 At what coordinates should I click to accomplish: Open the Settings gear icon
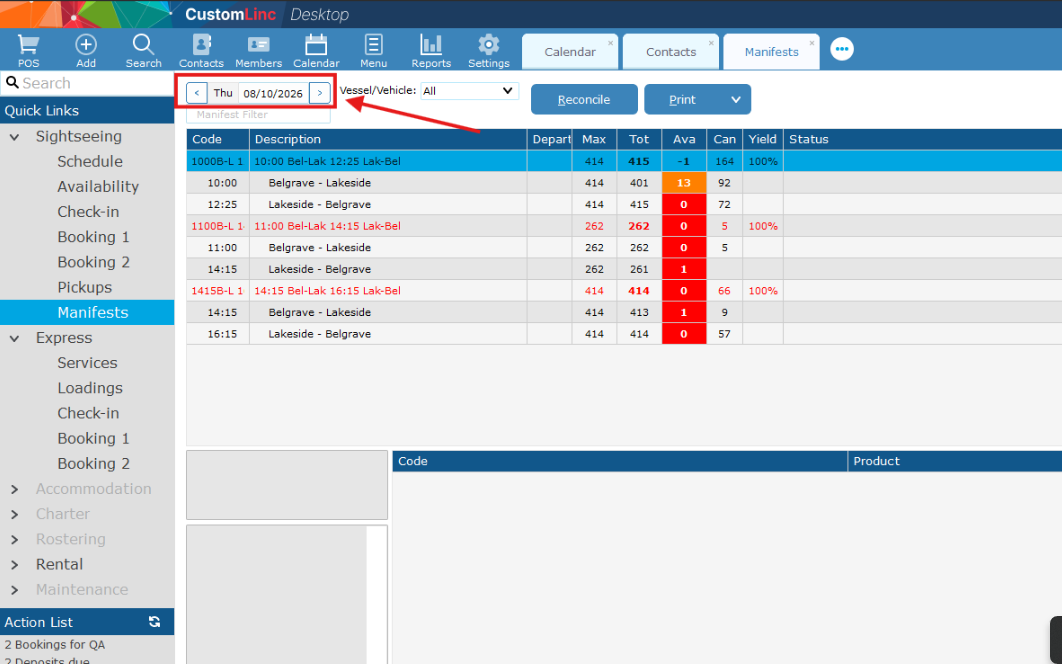tap(488, 51)
